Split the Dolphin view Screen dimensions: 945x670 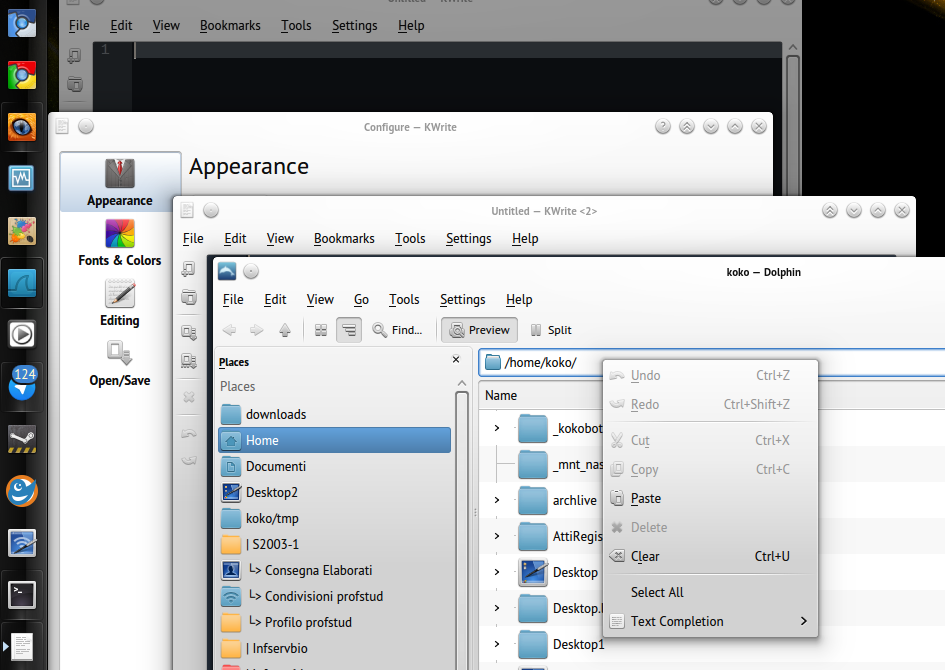(x=551, y=330)
